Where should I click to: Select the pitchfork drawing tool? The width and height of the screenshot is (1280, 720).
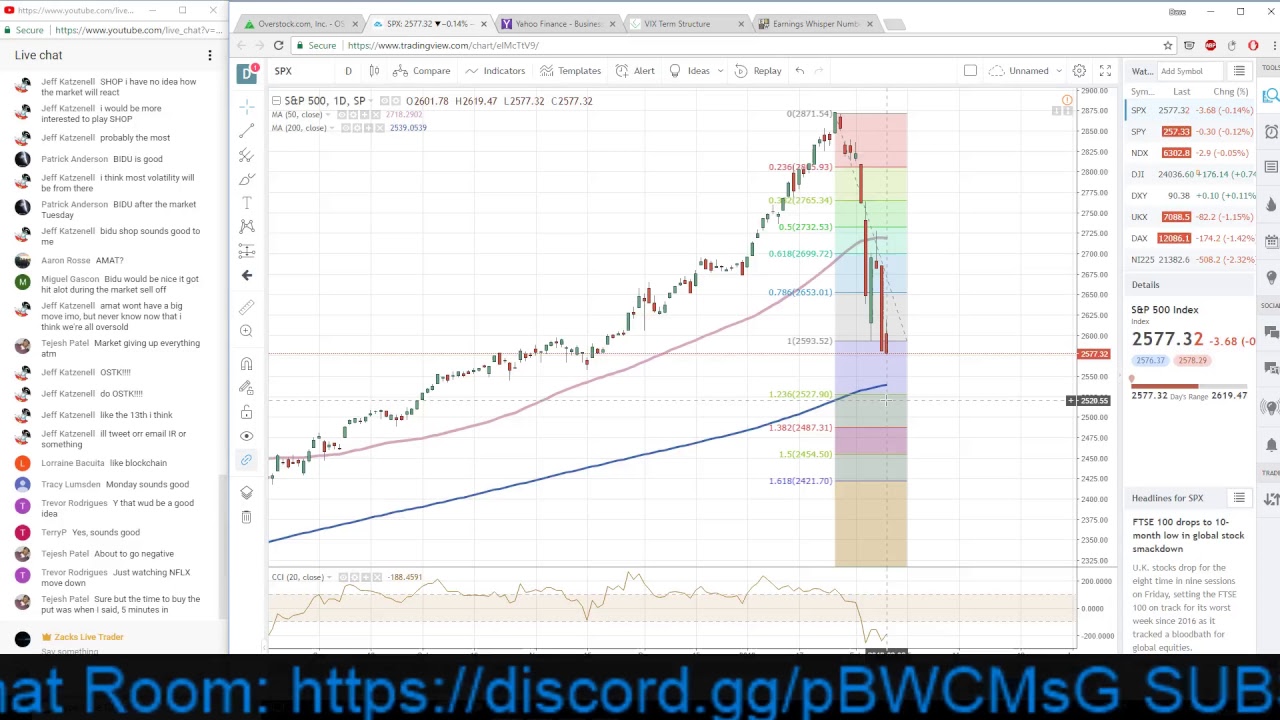click(246, 155)
